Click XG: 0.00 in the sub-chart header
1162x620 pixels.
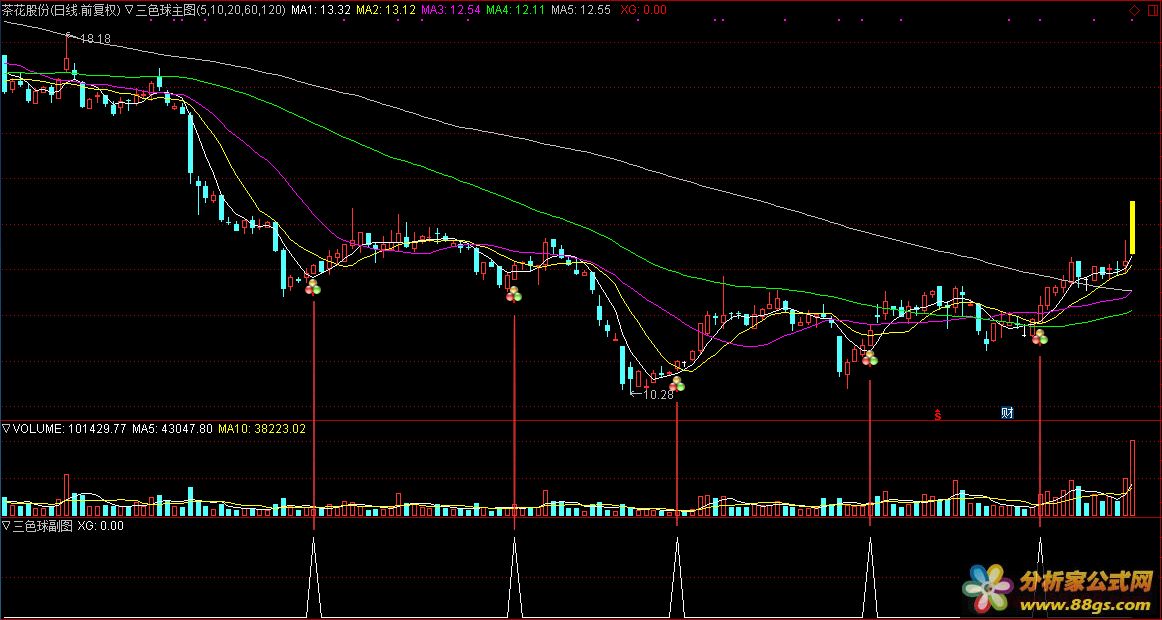(100, 526)
